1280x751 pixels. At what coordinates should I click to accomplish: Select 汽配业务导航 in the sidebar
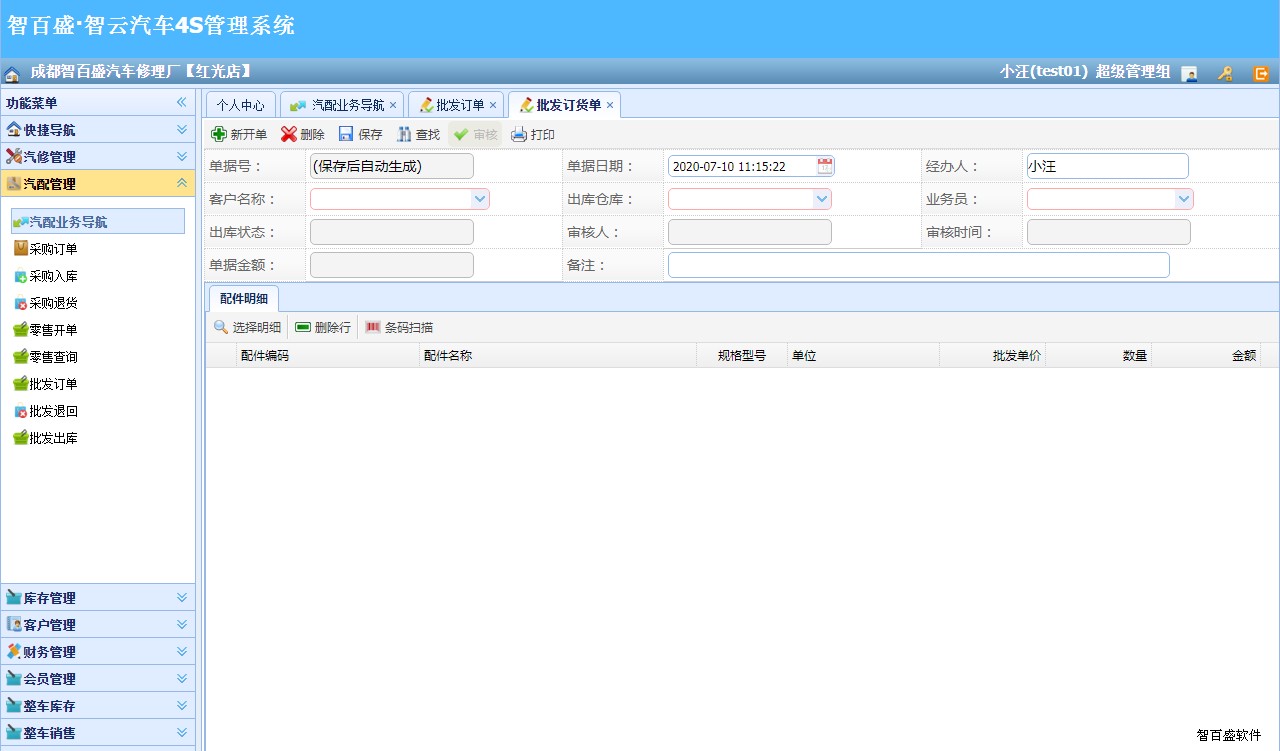point(98,221)
